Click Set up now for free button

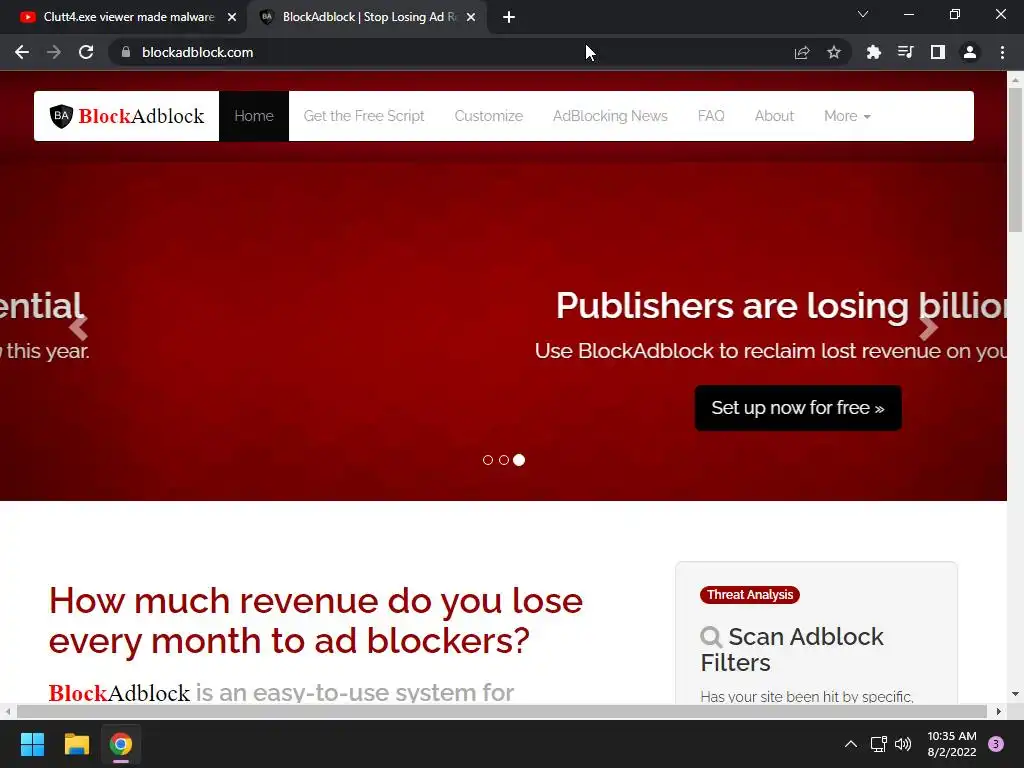[x=798, y=408]
